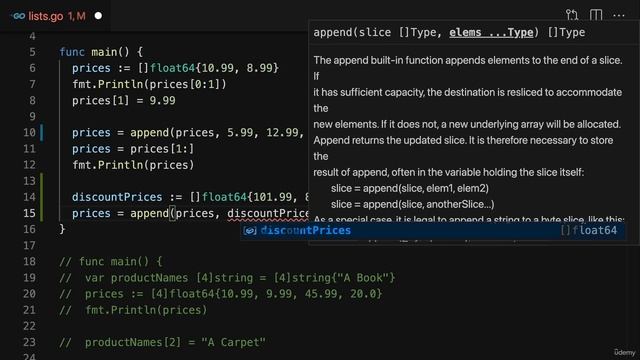Click the Go file icon on lists.go tab
640x360 pixels.
[x=18, y=16]
